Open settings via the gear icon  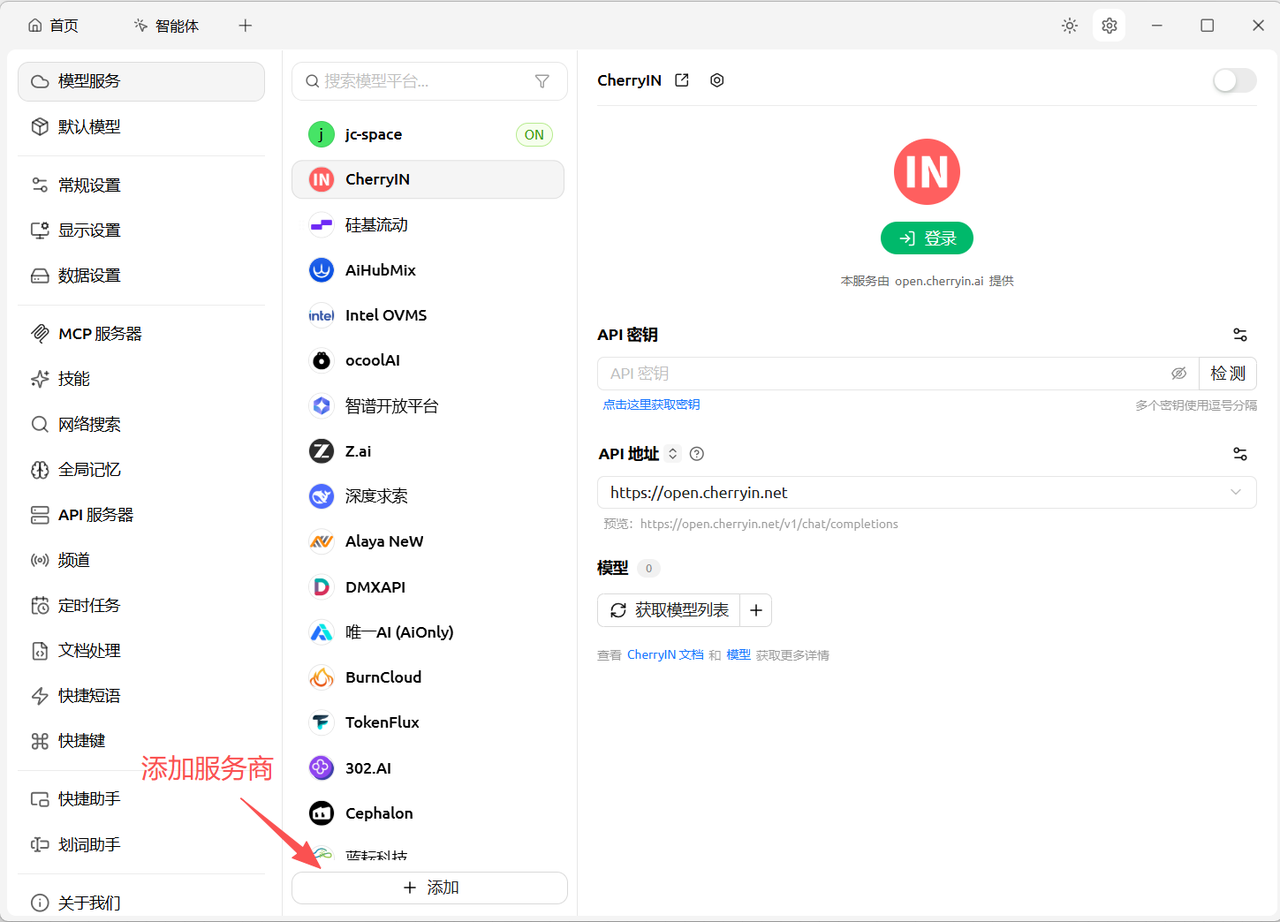click(1109, 26)
